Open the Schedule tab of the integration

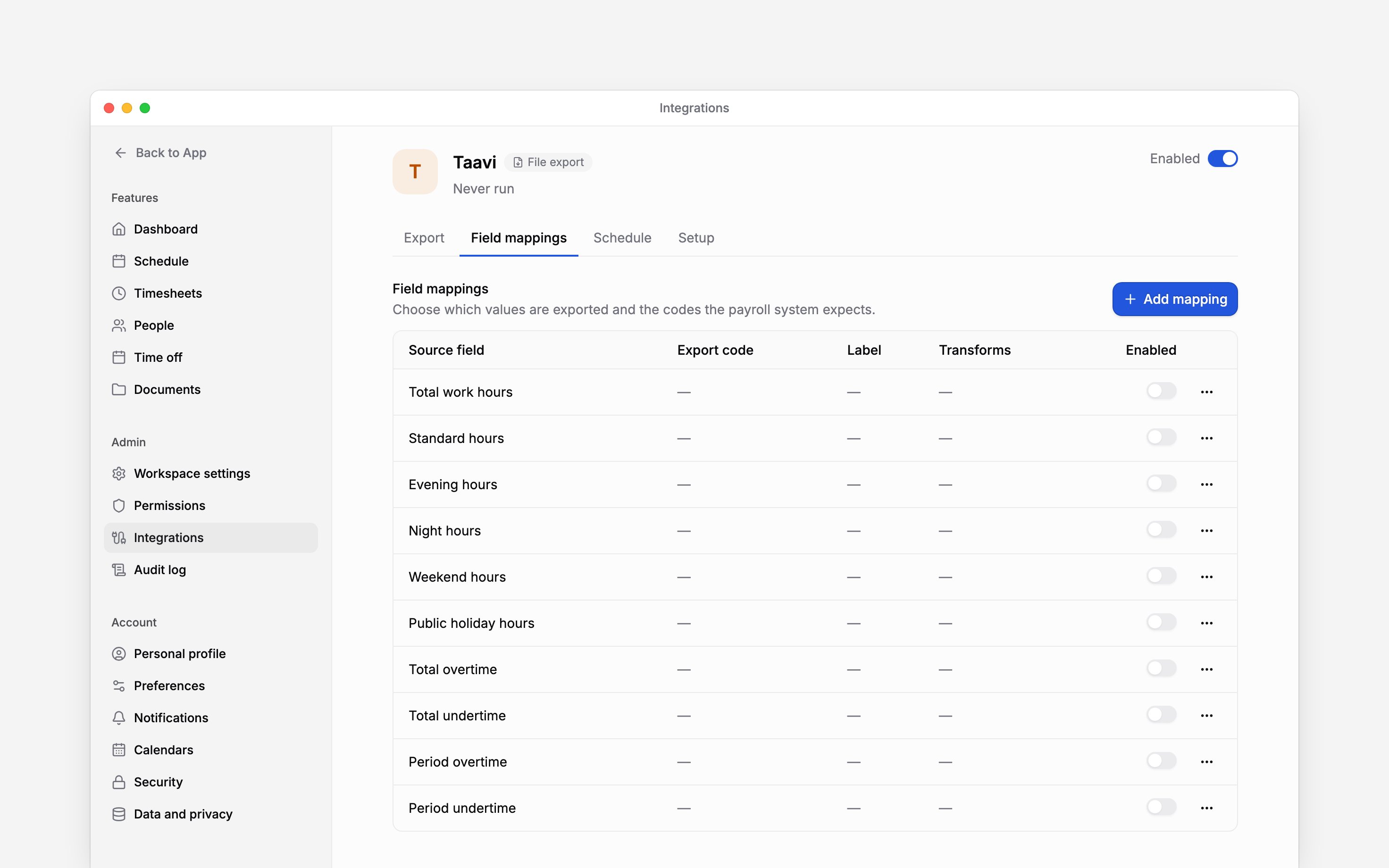pos(622,238)
